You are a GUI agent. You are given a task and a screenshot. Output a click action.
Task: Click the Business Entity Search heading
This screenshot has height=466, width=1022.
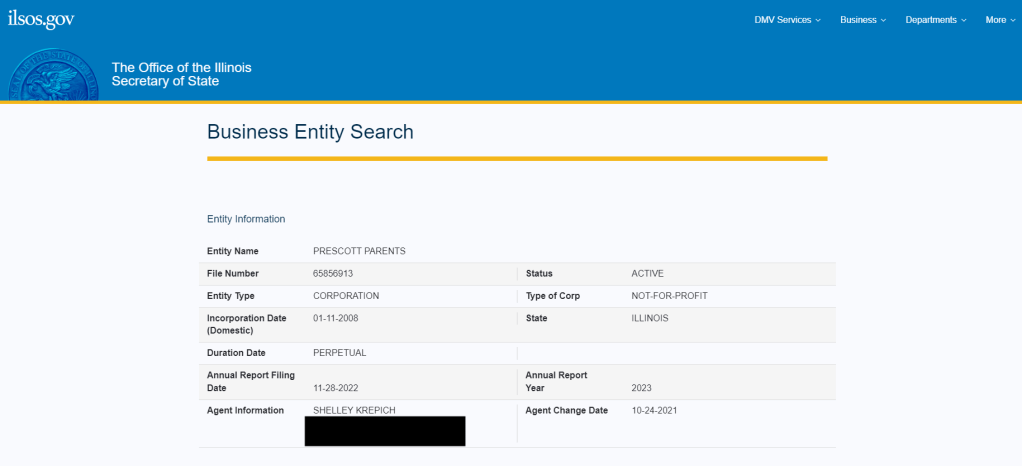[x=310, y=132]
